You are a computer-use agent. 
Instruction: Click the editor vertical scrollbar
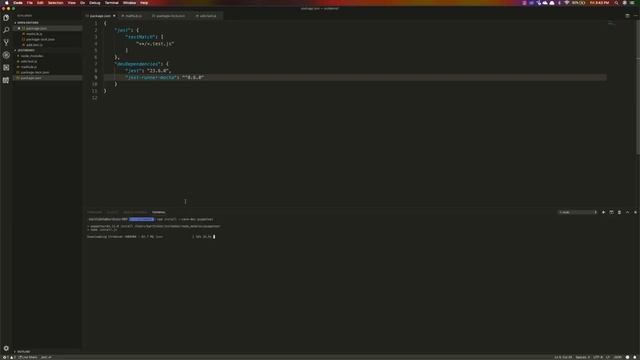coord(638,87)
